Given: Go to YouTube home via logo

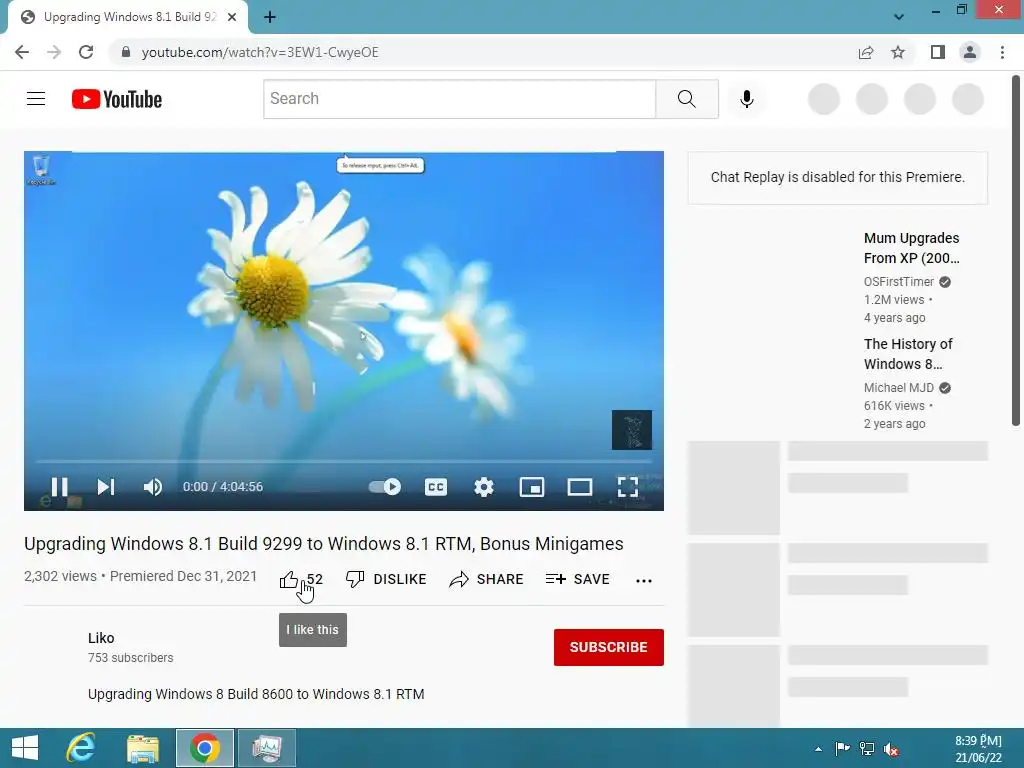Looking at the screenshot, I should (117, 99).
